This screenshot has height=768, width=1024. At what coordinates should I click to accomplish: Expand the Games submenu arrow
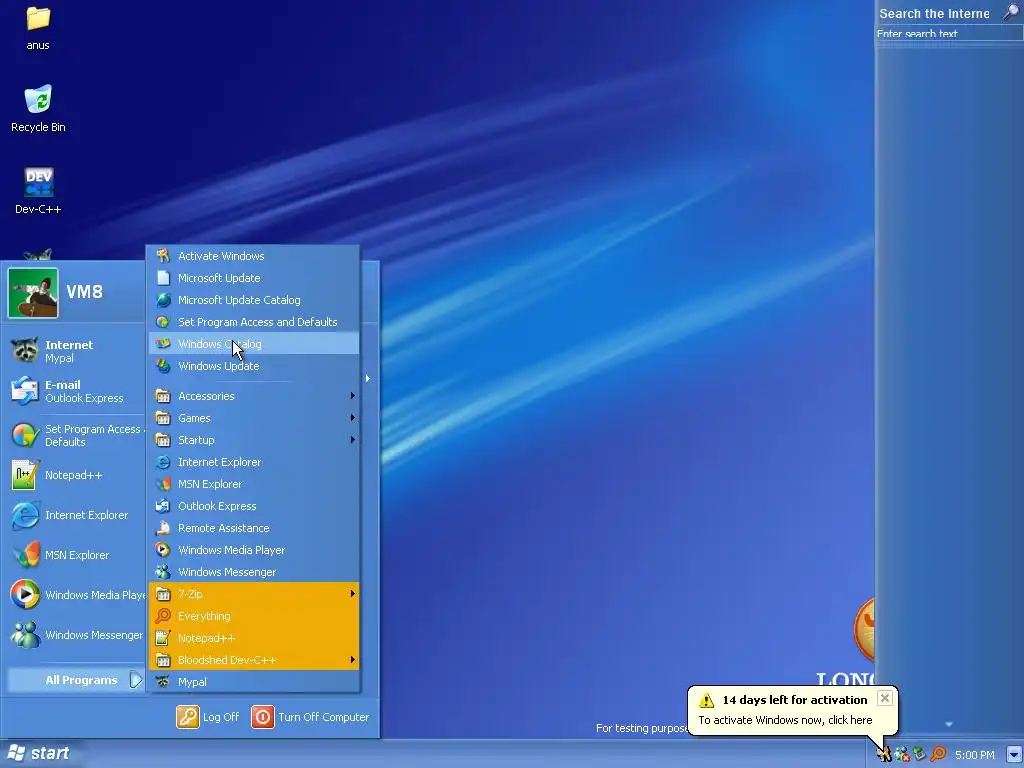coord(353,418)
